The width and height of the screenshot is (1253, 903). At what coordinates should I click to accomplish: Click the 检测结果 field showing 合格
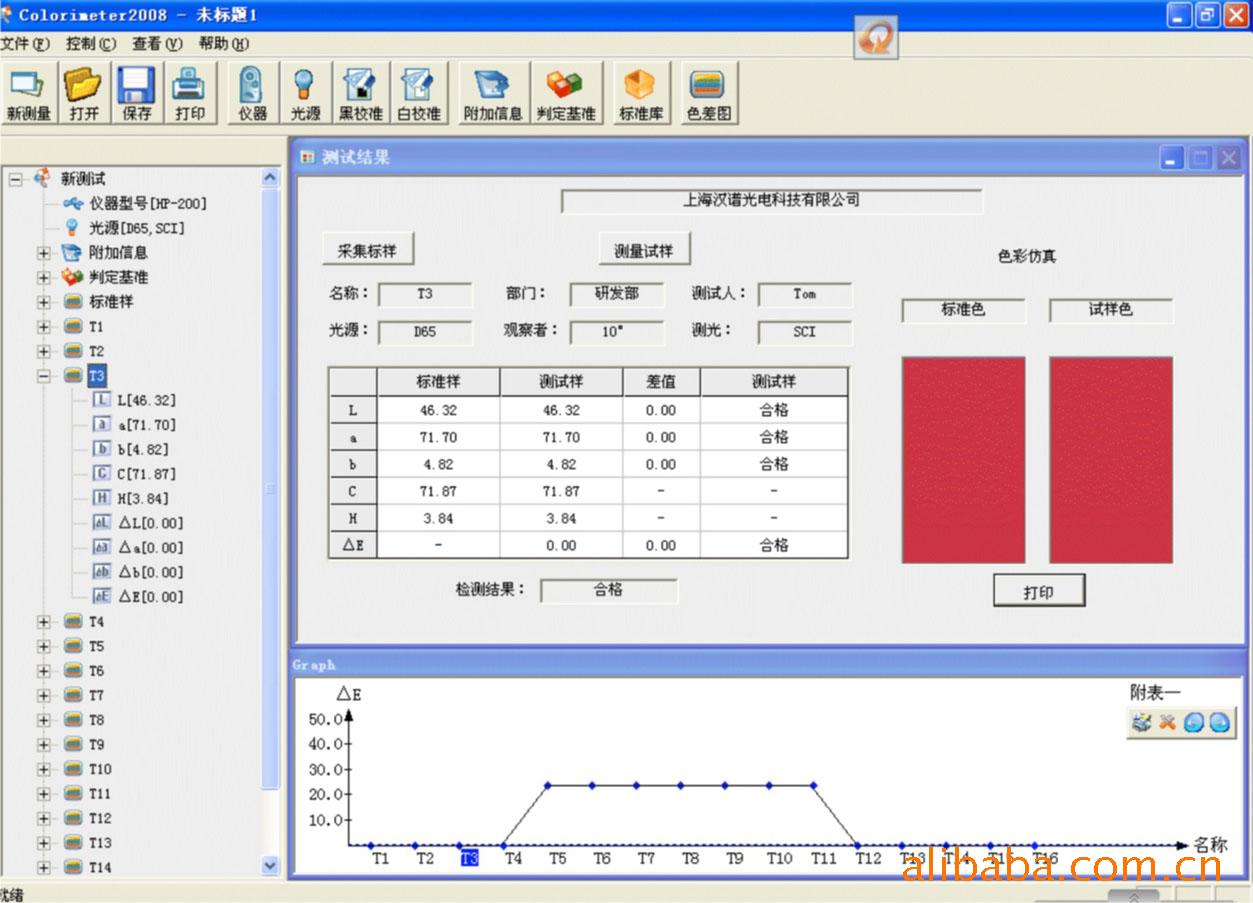pos(609,590)
